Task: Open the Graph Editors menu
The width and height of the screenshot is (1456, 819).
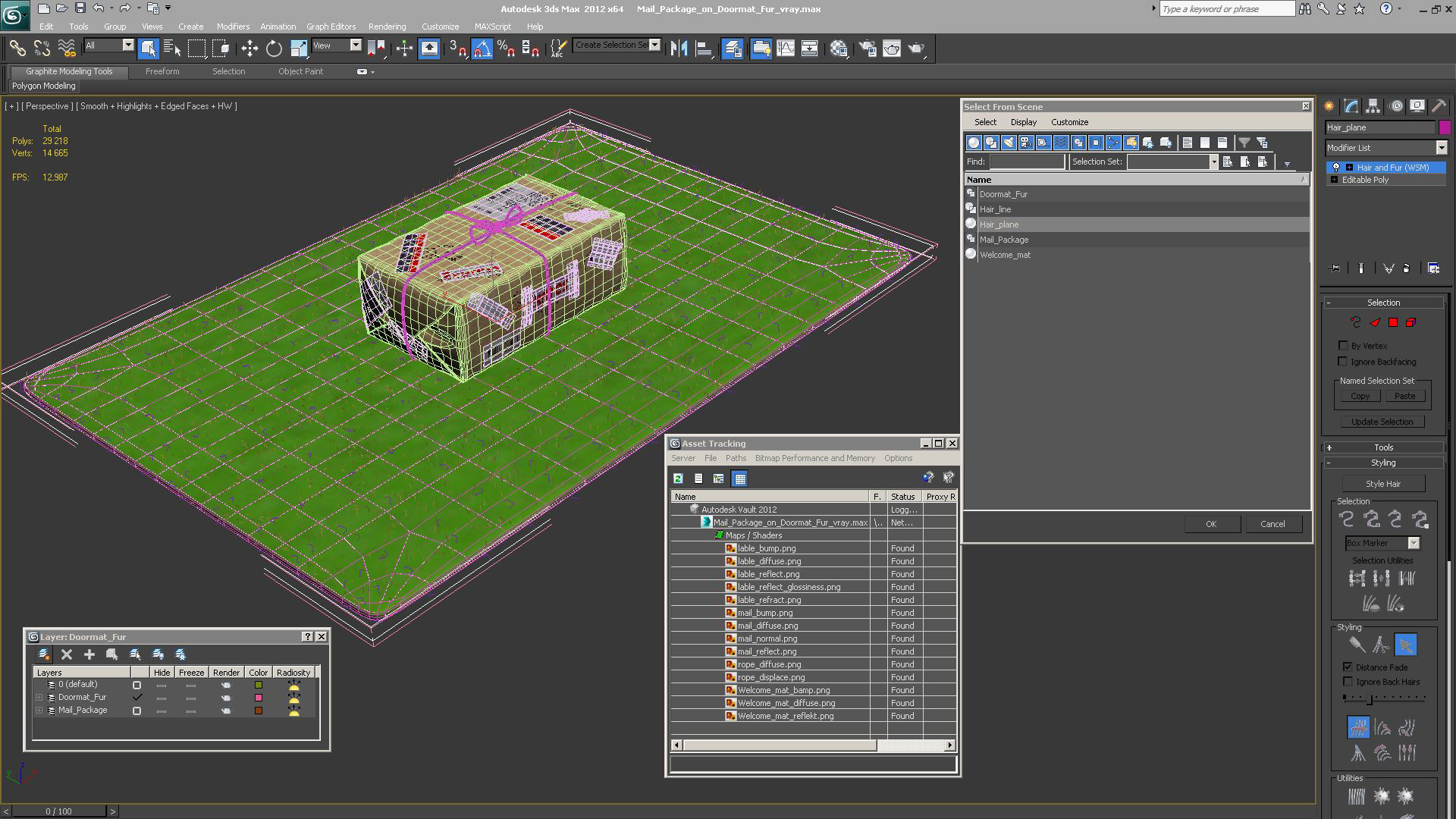Action: tap(331, 27)
